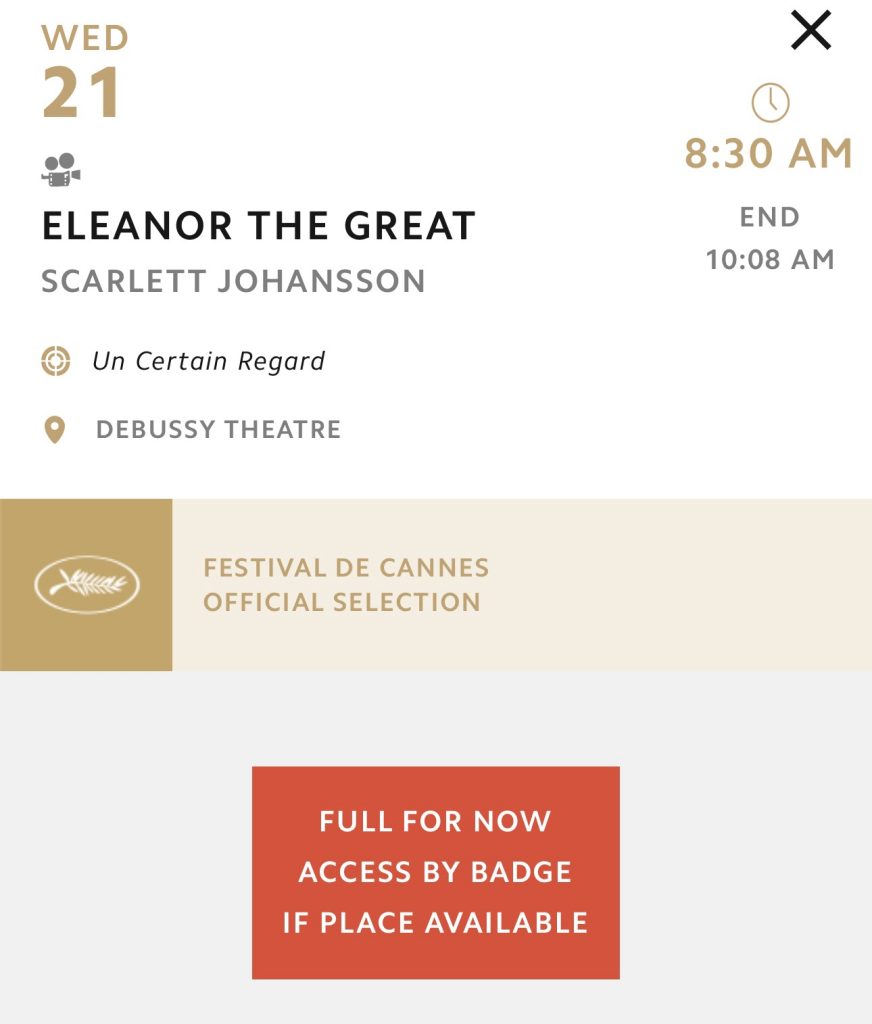Viewport: 872px width, 1024px height.
Task: Click the date number 21
Action: coord(82,95)
